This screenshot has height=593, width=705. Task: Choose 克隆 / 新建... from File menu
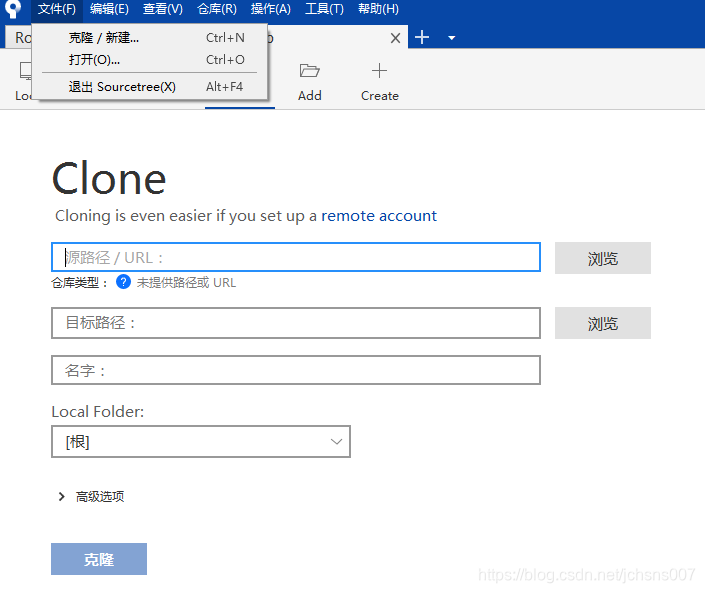click(150, 38)
